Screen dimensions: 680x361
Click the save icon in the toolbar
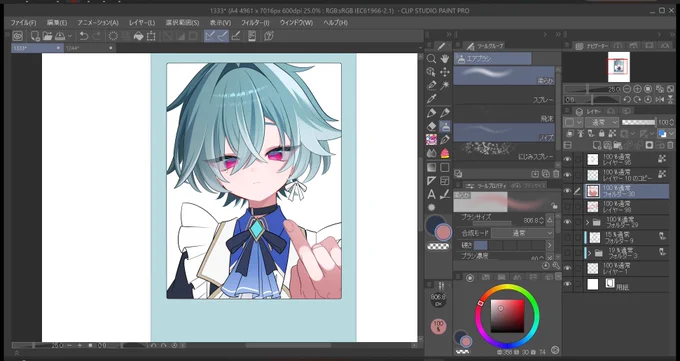tap(59, 36)
